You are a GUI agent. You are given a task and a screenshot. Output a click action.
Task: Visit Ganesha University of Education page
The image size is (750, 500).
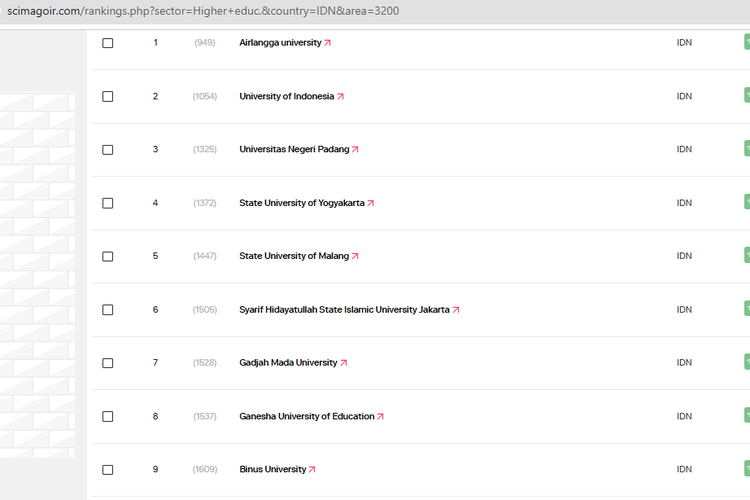[x=307, y=416]
